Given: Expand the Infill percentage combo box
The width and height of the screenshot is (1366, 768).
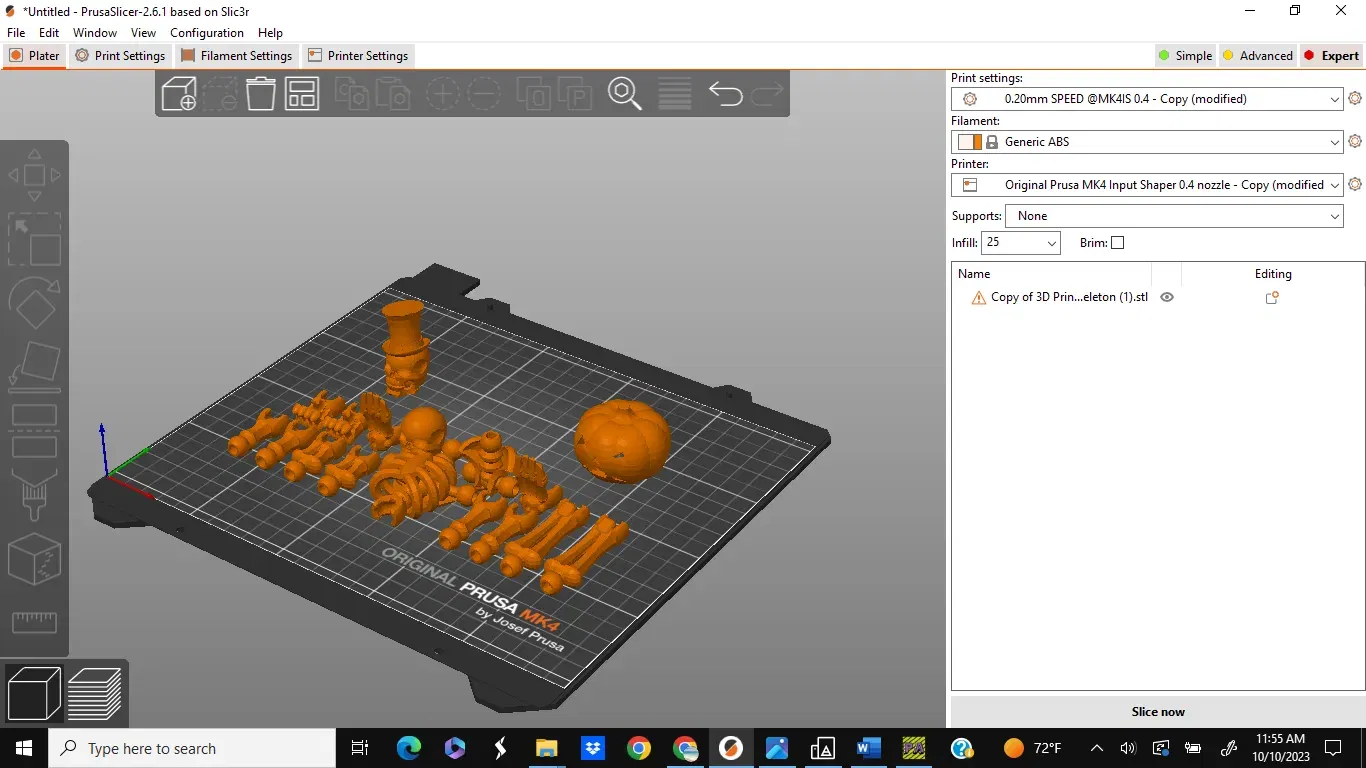Looking at the screenshot, I should (x=1021, y=243).
